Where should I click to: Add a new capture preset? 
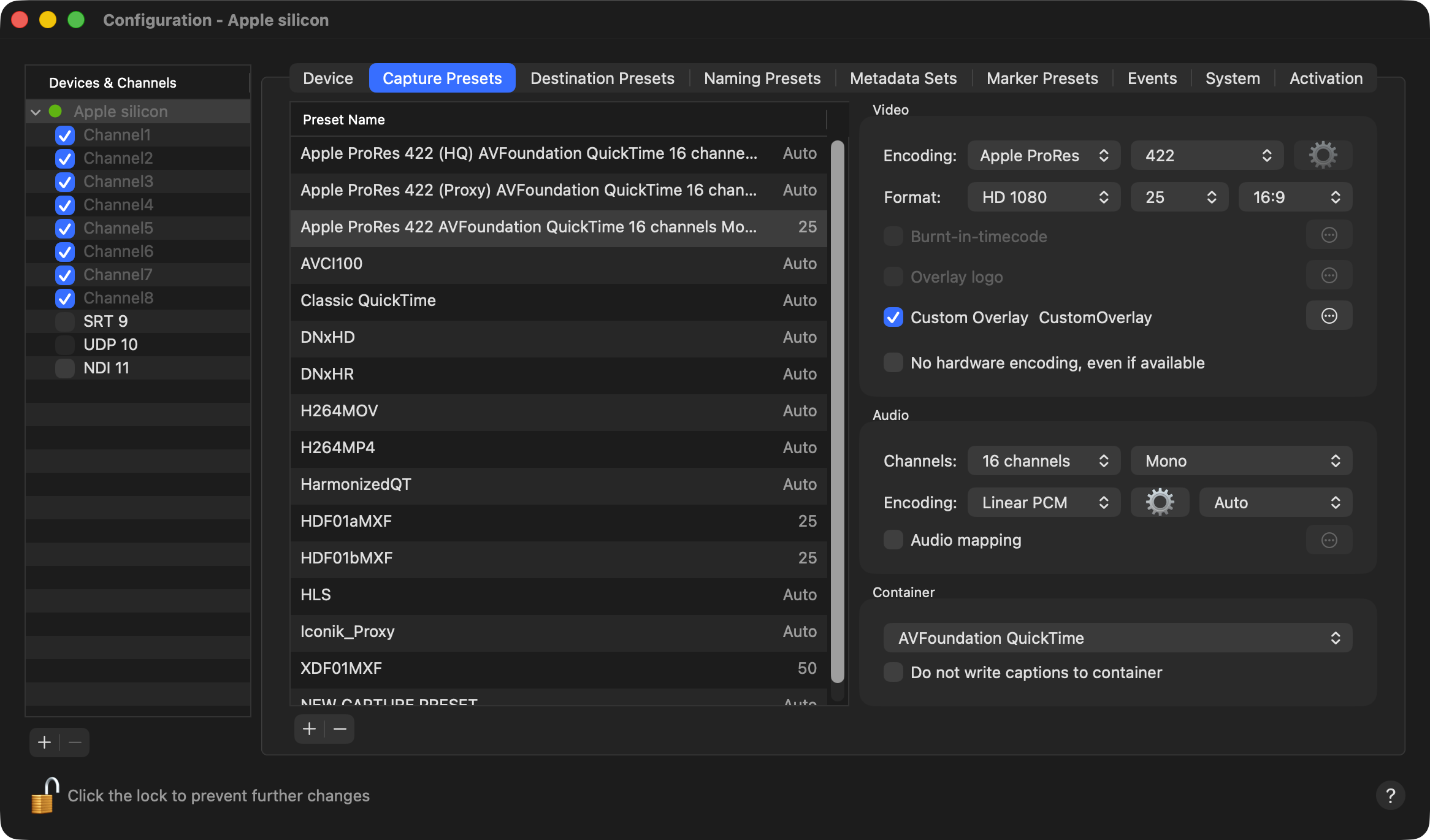click(x=309, y=728)
